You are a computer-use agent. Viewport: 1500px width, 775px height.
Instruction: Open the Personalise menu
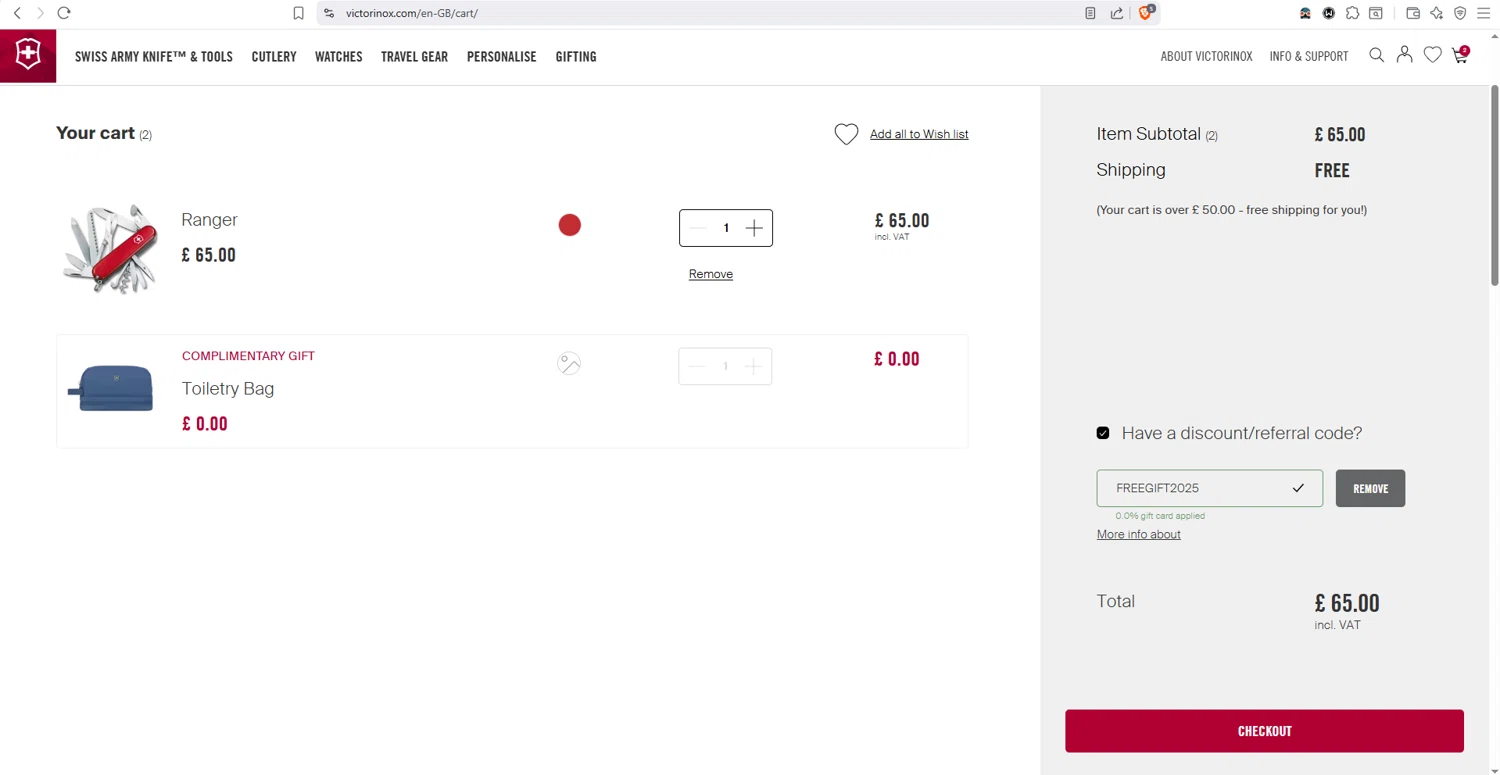click(x=502, y=57)
